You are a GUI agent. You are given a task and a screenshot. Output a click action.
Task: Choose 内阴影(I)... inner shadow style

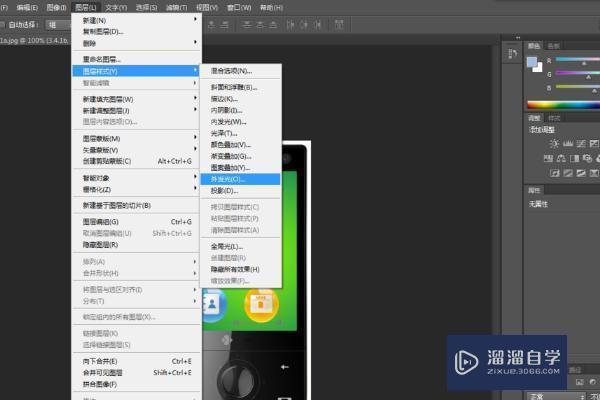[240, 111]
